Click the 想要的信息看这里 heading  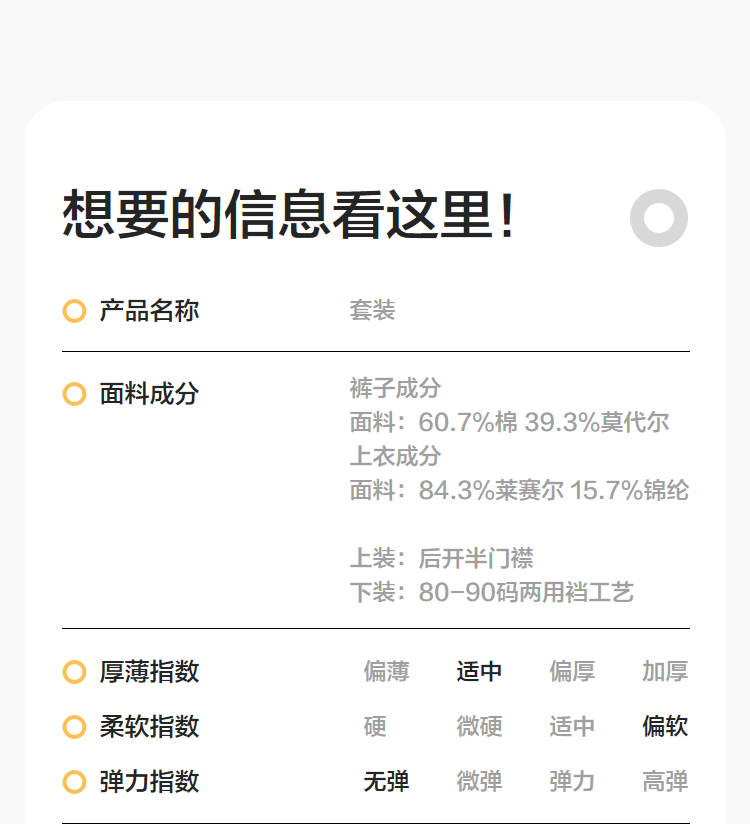click(289, 215)
